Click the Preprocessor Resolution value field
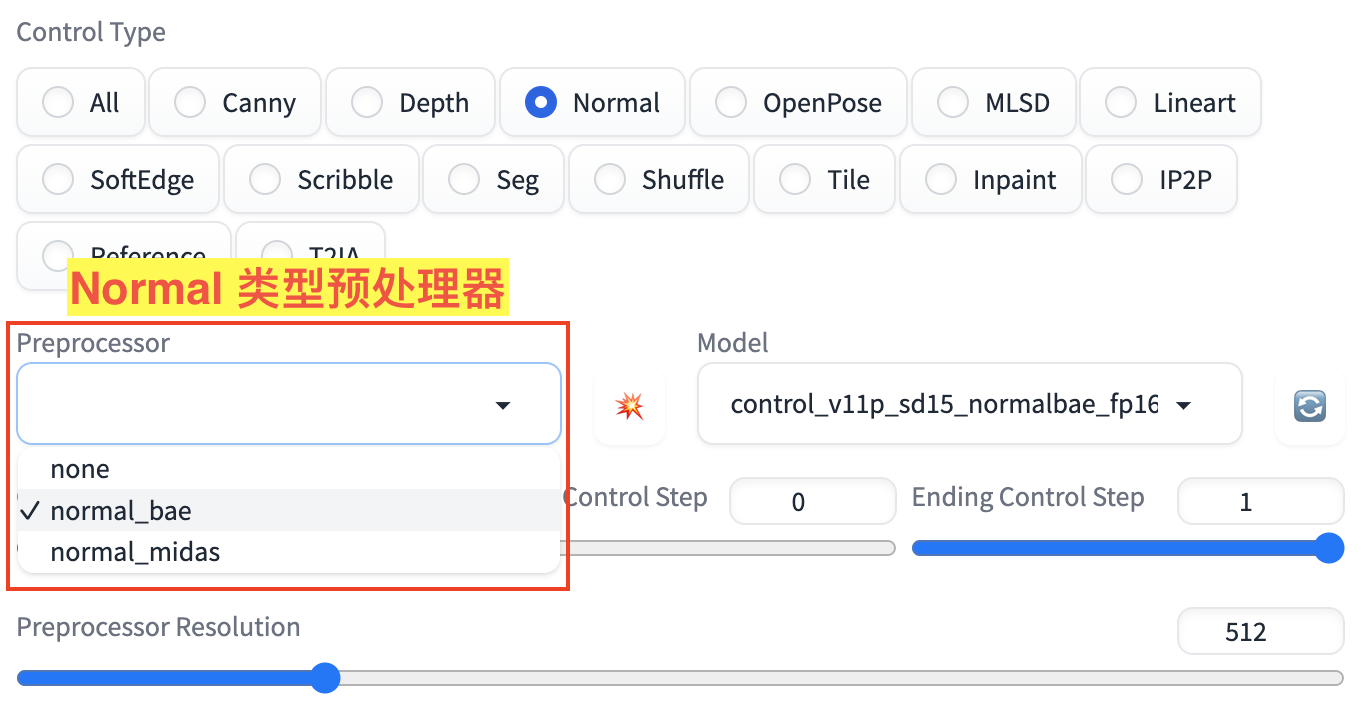 coord(1260,632)
